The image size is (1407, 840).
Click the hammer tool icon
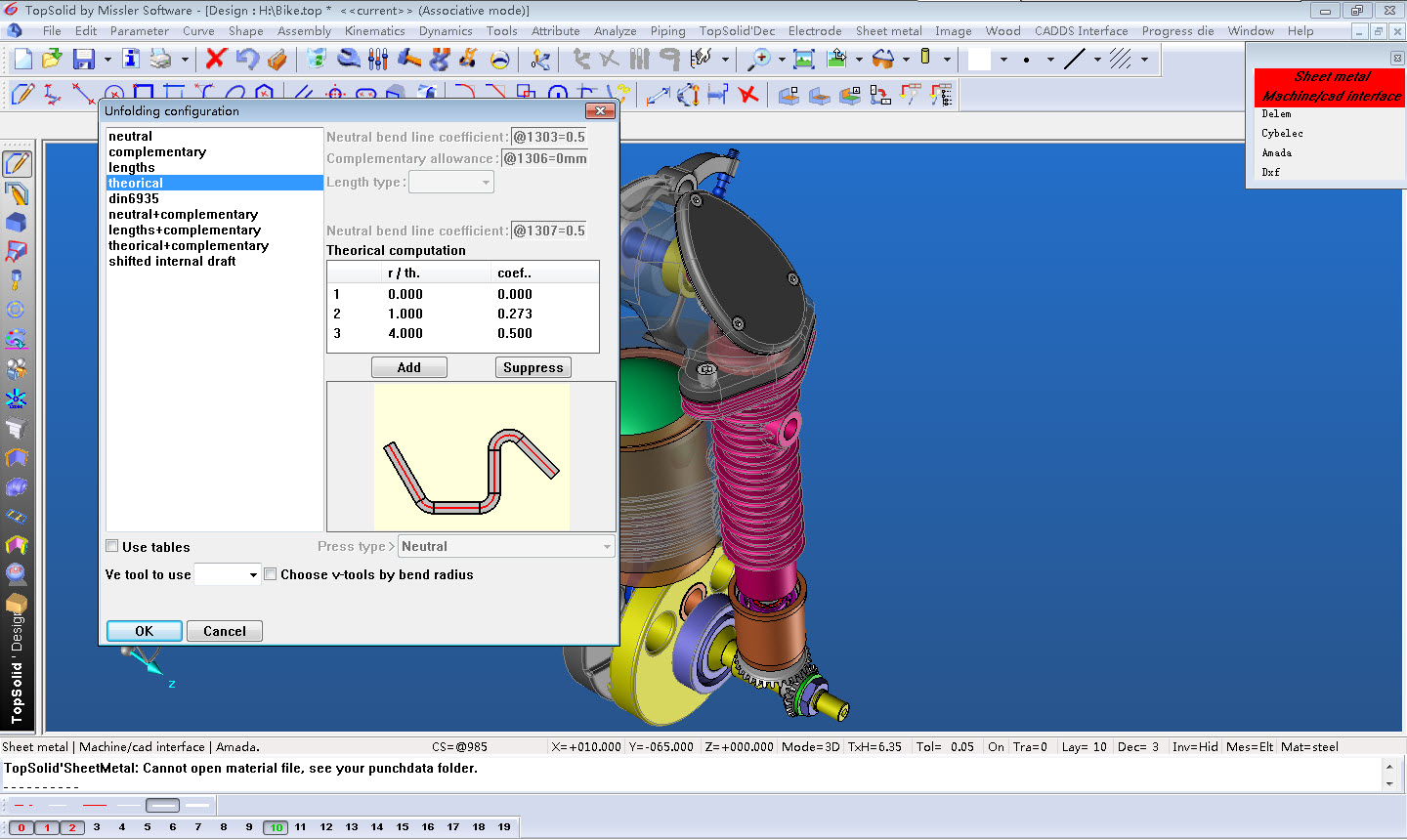(x=409, y=60)
